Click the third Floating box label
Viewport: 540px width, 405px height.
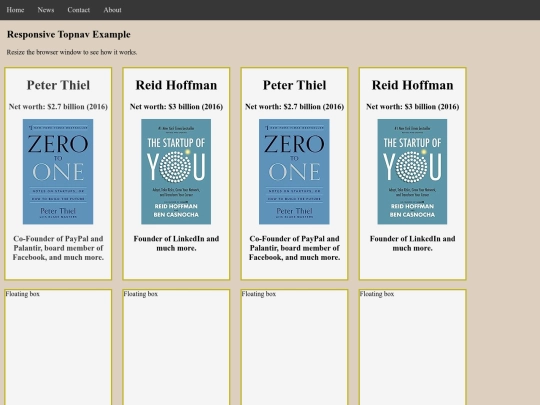click(259, 294)
